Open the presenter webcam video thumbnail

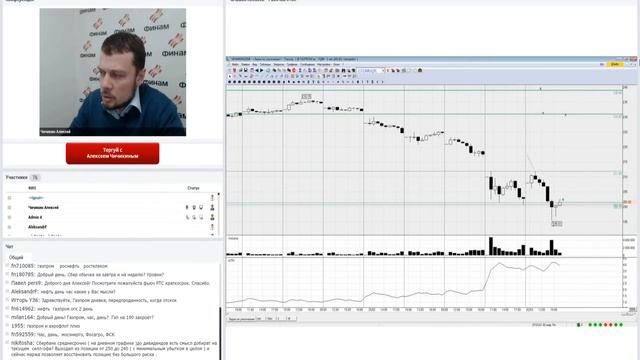113,72
